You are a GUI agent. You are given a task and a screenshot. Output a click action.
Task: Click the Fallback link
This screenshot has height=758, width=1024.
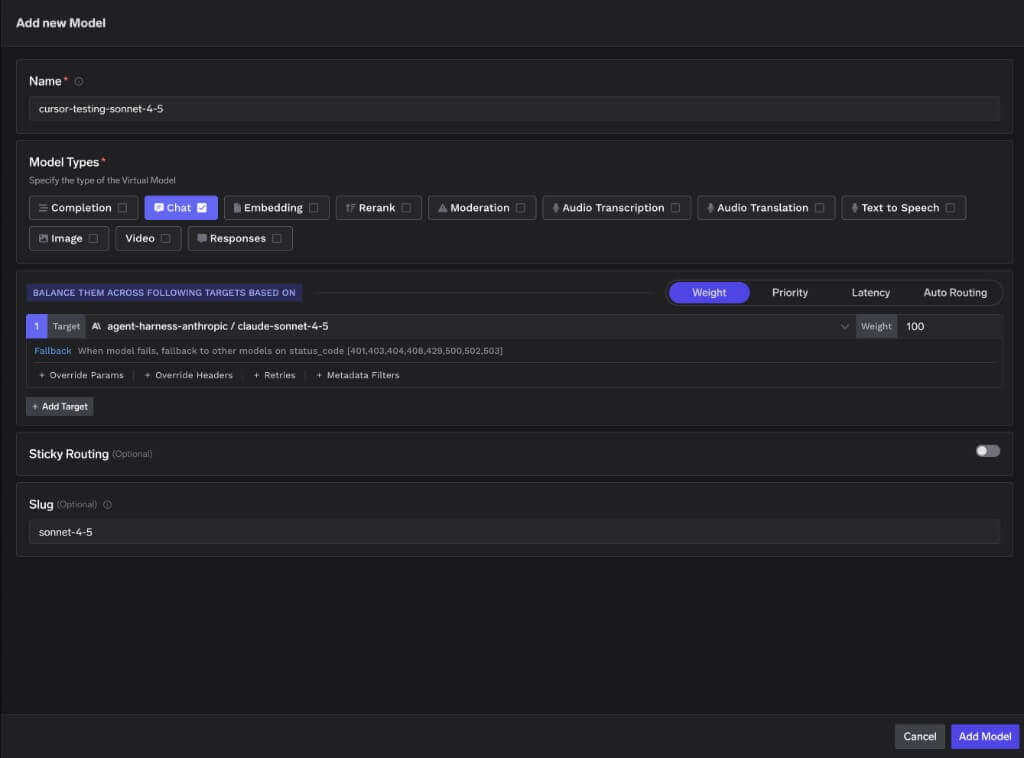tap(52, 351)
